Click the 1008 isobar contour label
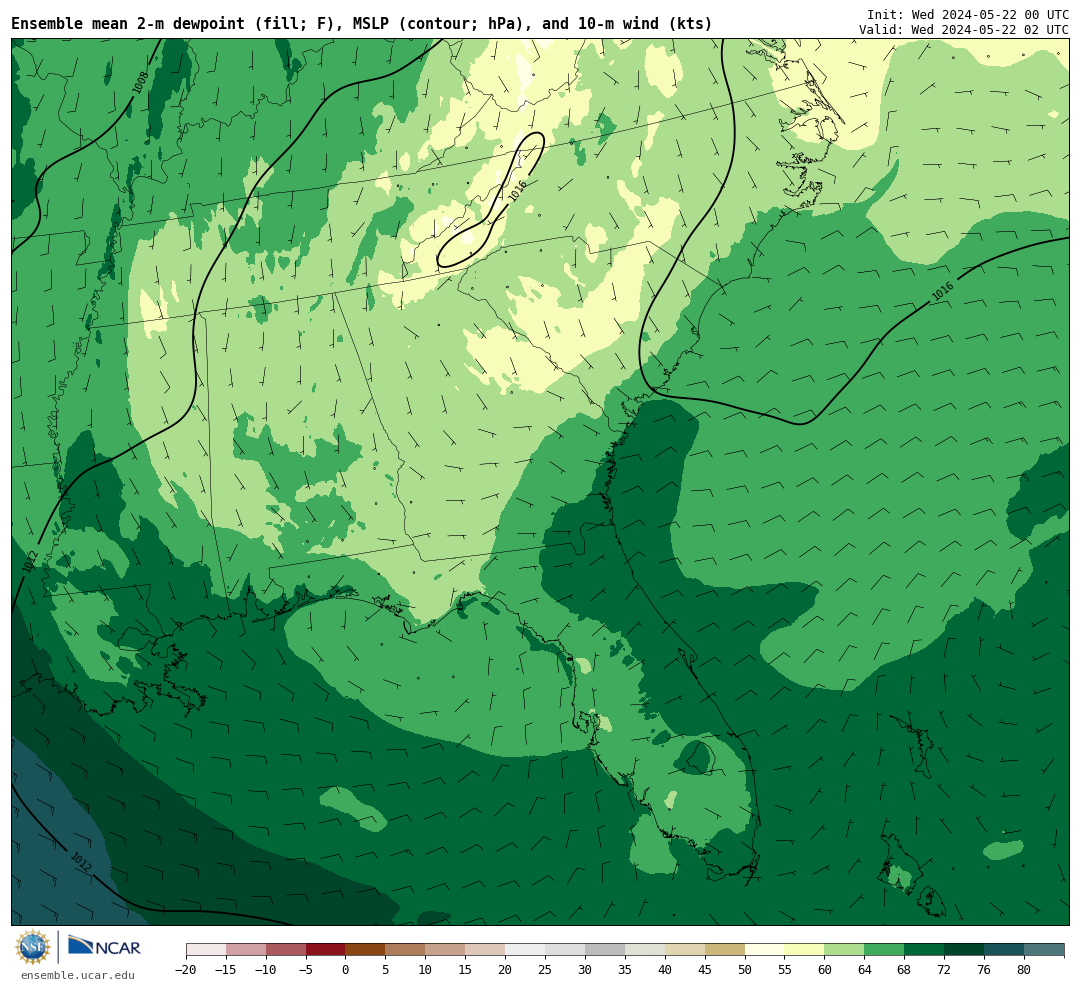Screen dimensions: 1080x988 point(140,83)
